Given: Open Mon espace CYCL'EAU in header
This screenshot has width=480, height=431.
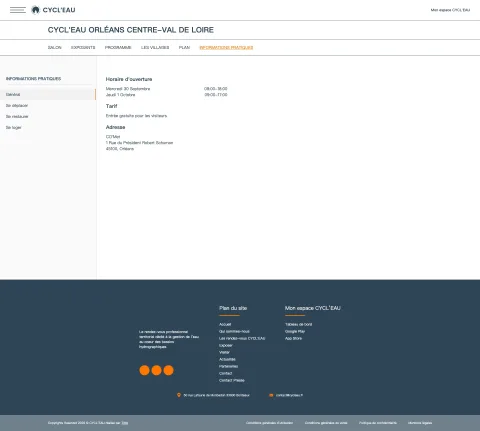Looking at the screenshot, I should pos(450,10).
